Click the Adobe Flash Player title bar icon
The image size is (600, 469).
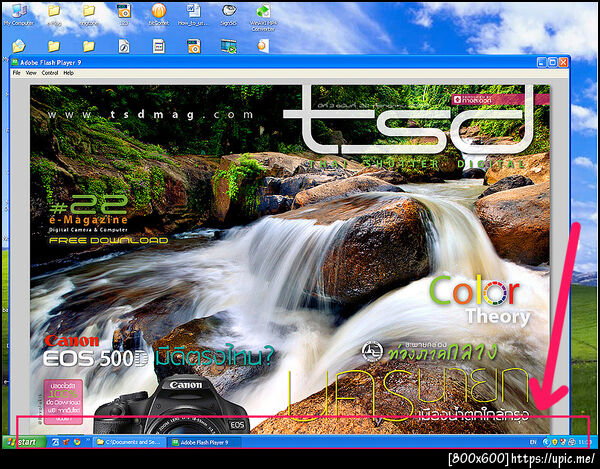[x=15, y=62]
